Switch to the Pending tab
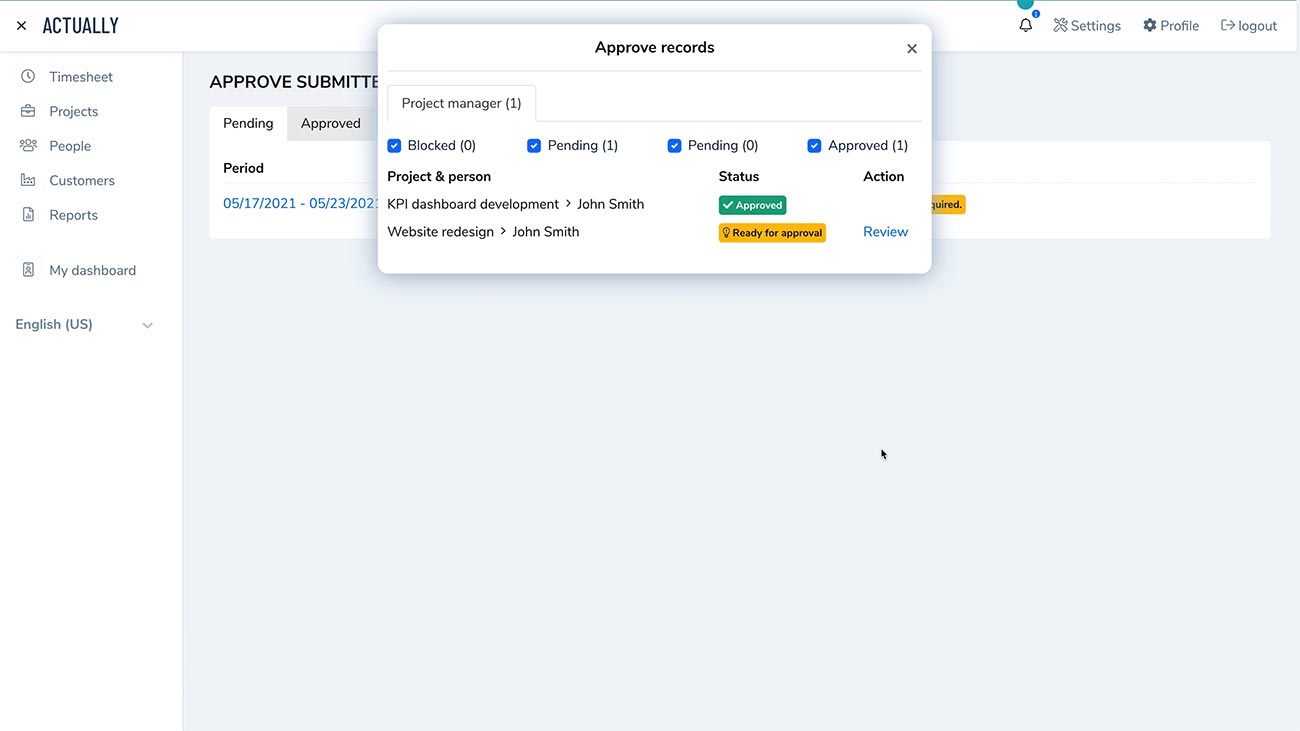The image size is (1300, 731). click(x=248, y=123)
